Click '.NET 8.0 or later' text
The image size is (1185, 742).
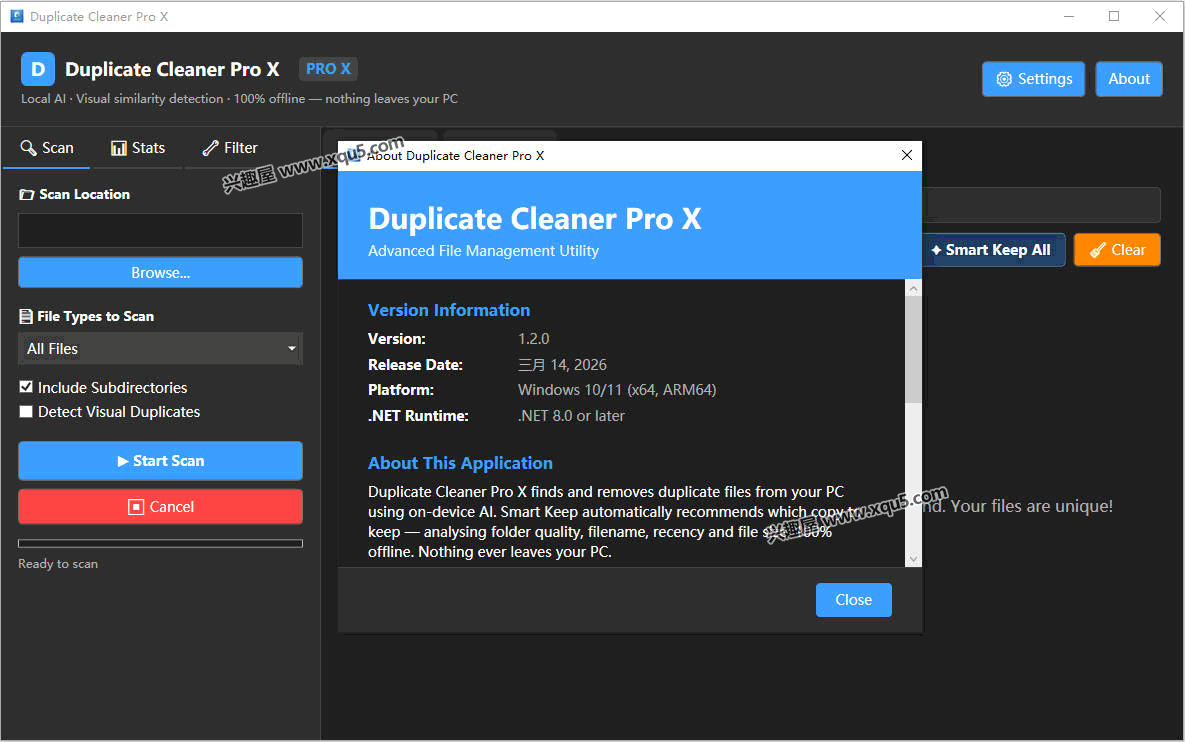571,416
